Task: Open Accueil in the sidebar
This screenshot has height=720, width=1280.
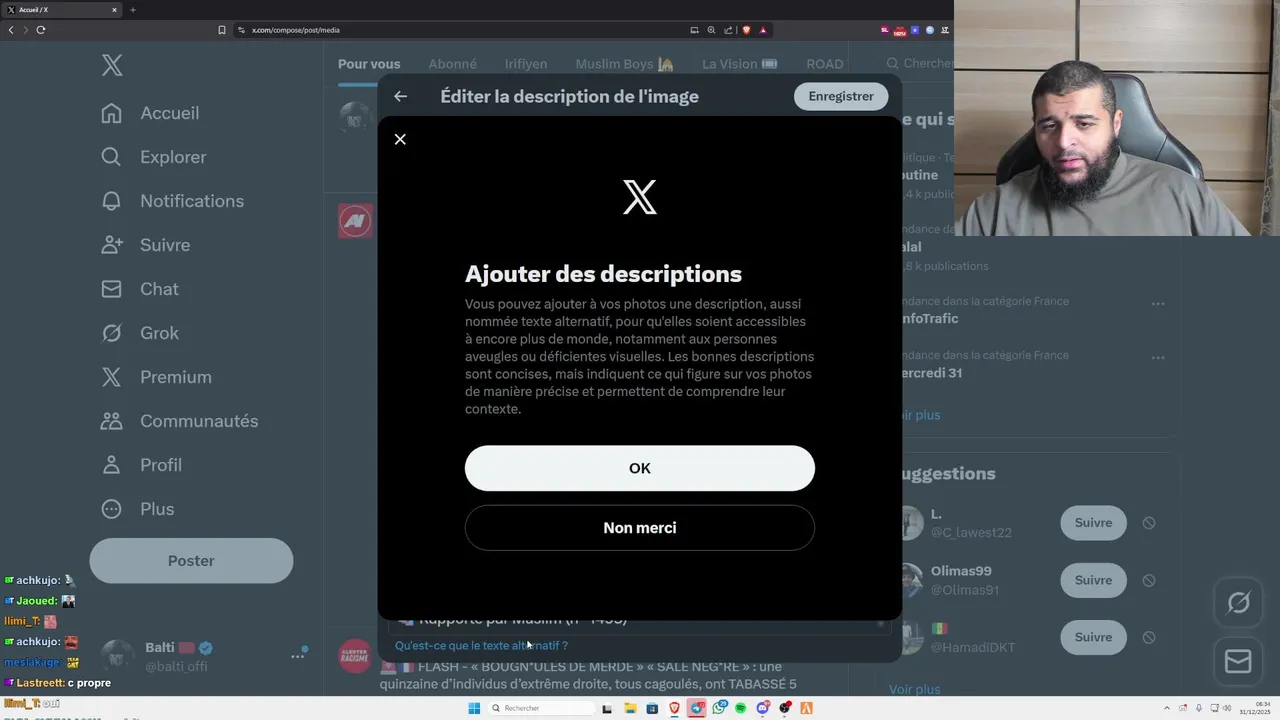Action: [x=150, y=113]
